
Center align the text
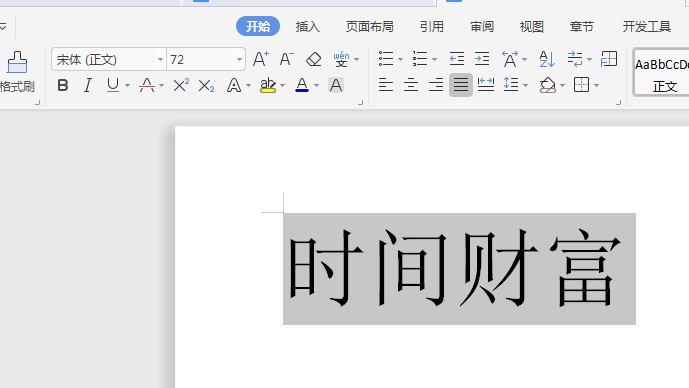point(411,84)
